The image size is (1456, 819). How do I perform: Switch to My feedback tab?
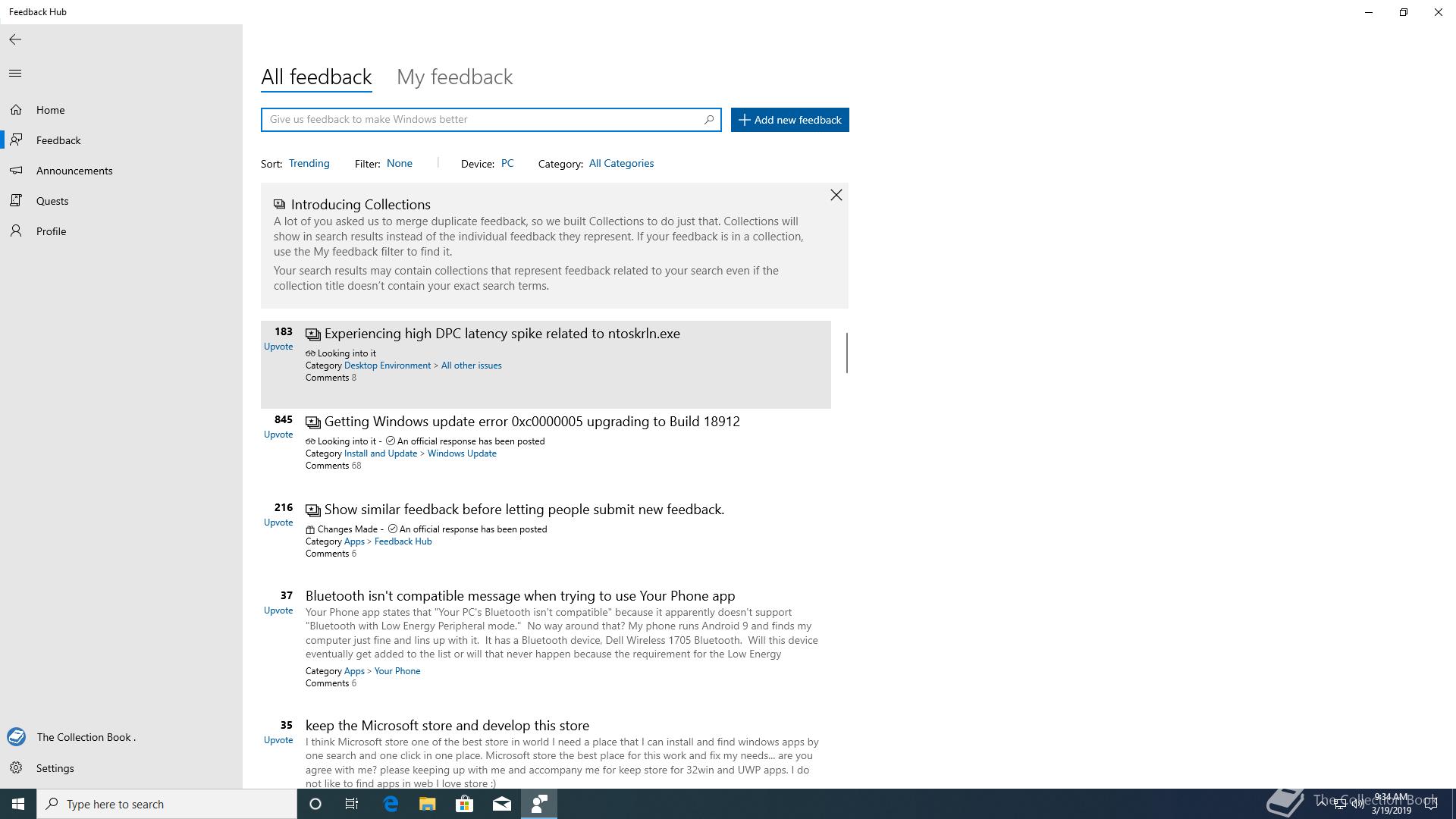click(454, 77)
